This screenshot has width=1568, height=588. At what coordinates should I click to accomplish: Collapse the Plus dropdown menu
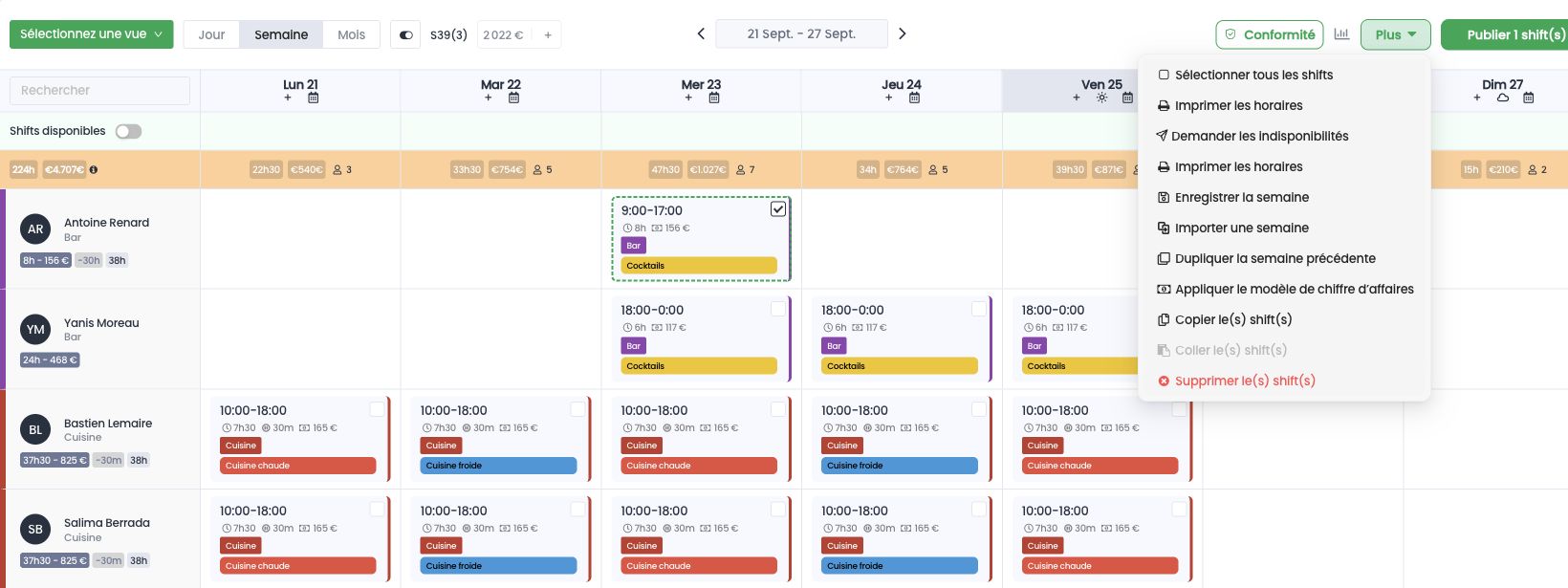[1395, 34]
